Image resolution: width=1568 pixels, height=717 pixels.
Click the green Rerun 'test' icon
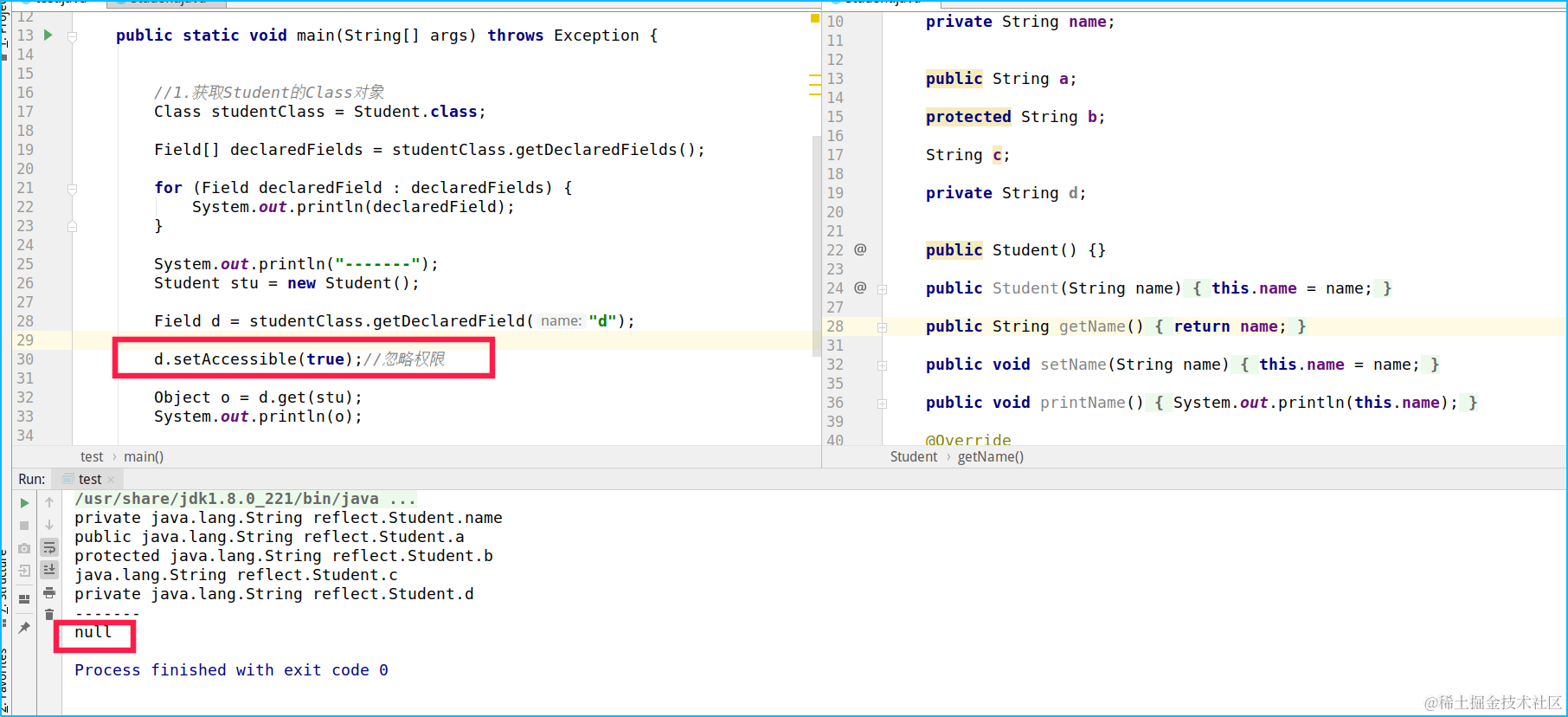[24, 503]
